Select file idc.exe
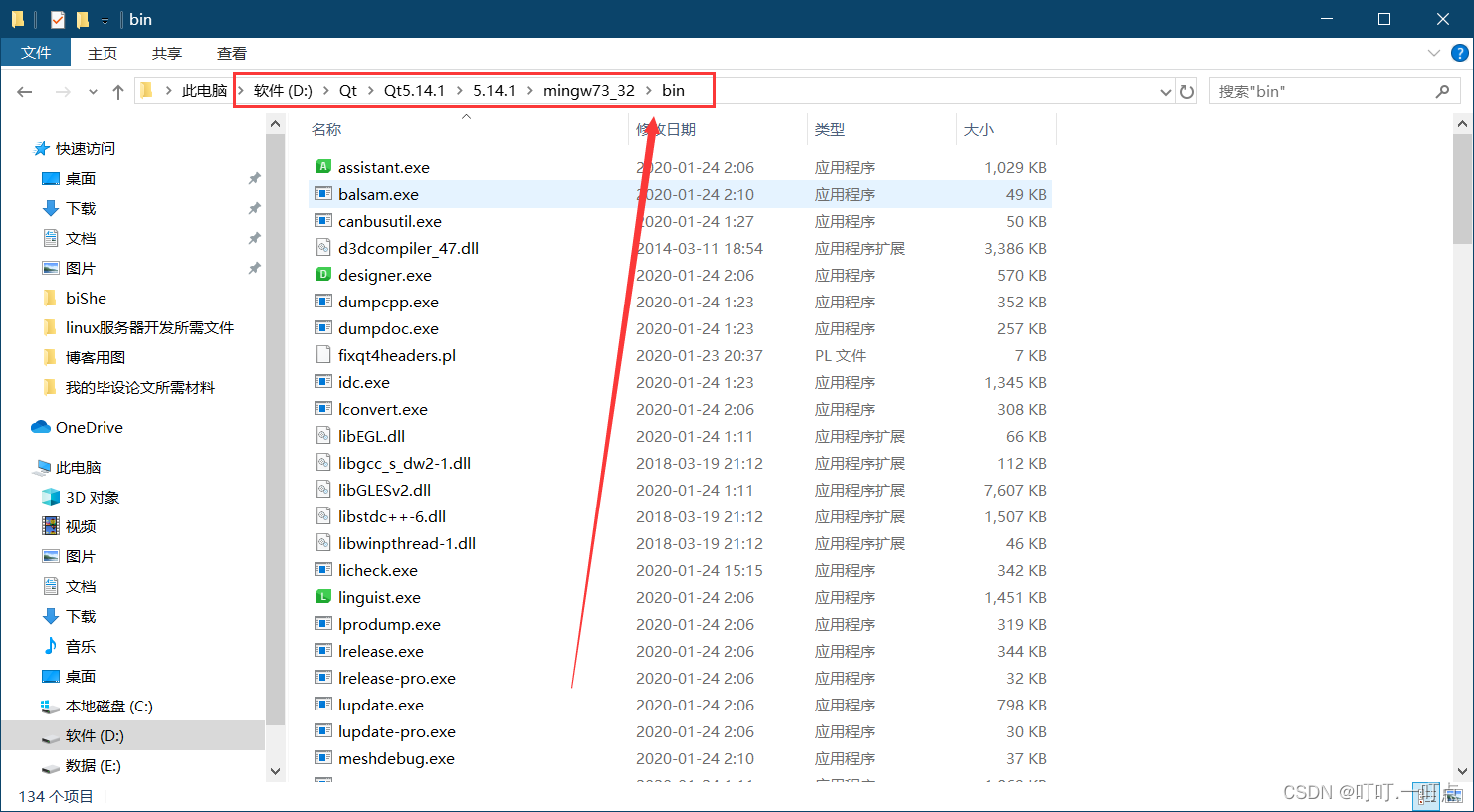This screenshot has width=1474, height=812. (363, 383)
